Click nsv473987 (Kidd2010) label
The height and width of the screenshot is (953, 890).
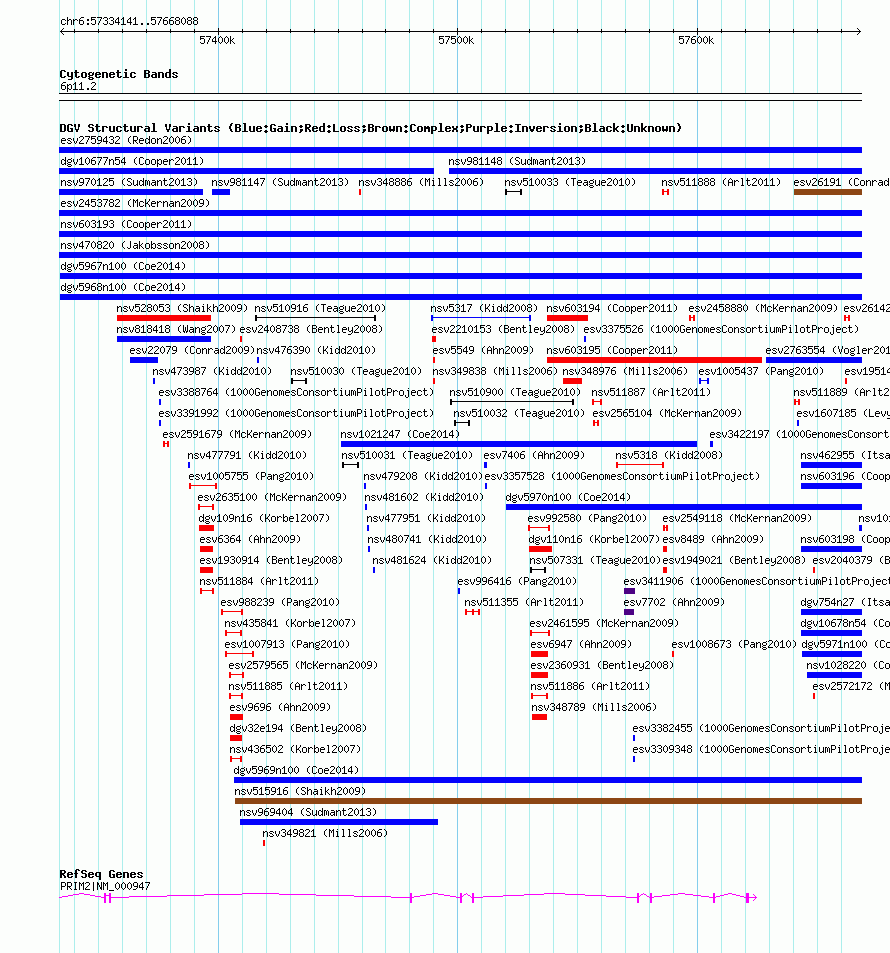212,371
